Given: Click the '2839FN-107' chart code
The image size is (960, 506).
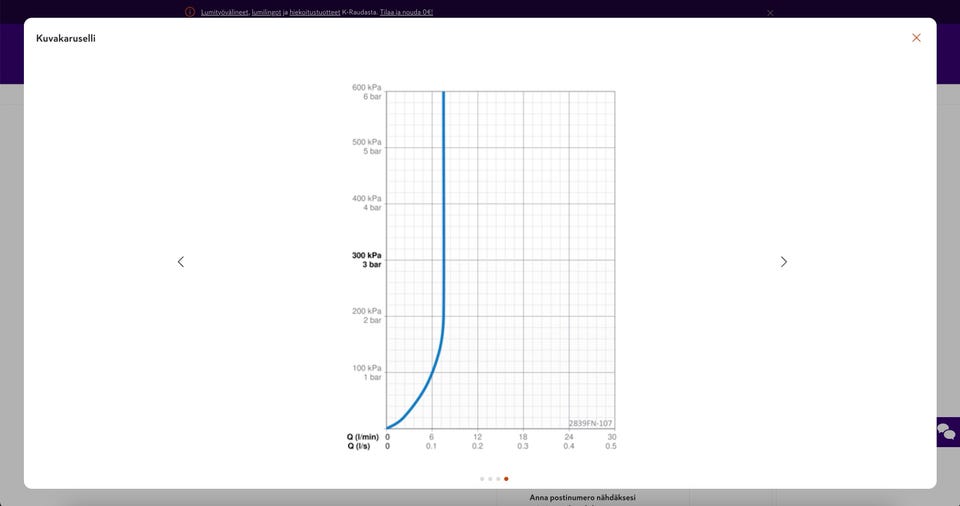Looking at the screenshot, I should pyautogui.click(x=590, y=423).
